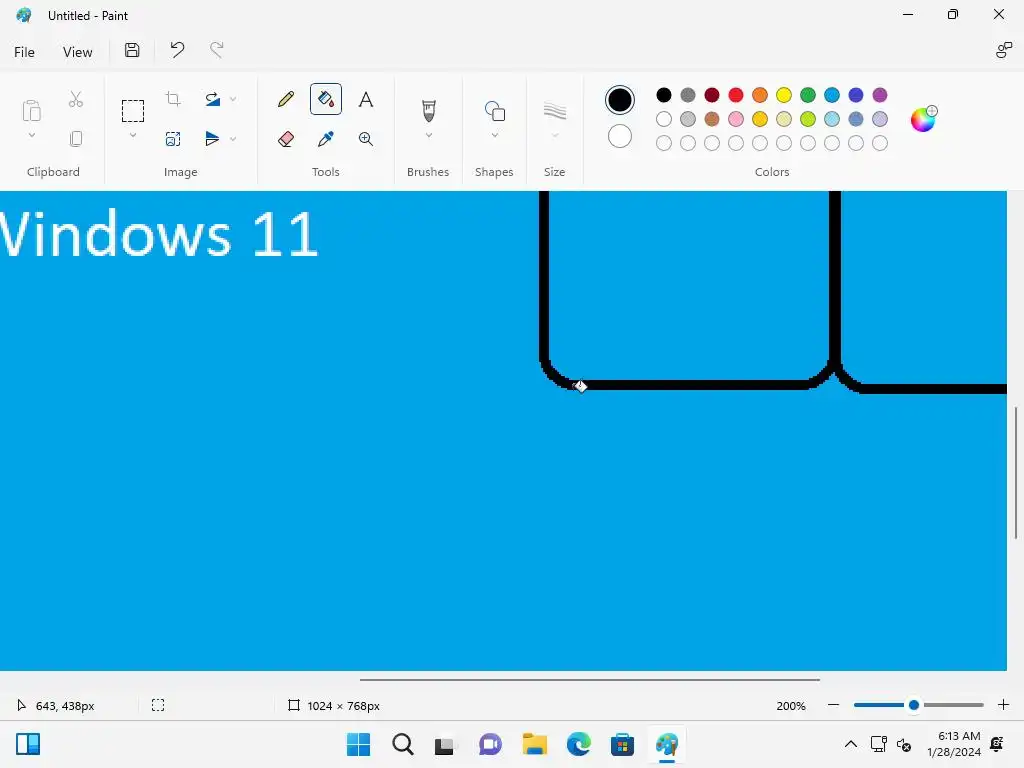Click the 200% zoom level text
This screenshot has width=1024, height=768.
tap(791, 705)
